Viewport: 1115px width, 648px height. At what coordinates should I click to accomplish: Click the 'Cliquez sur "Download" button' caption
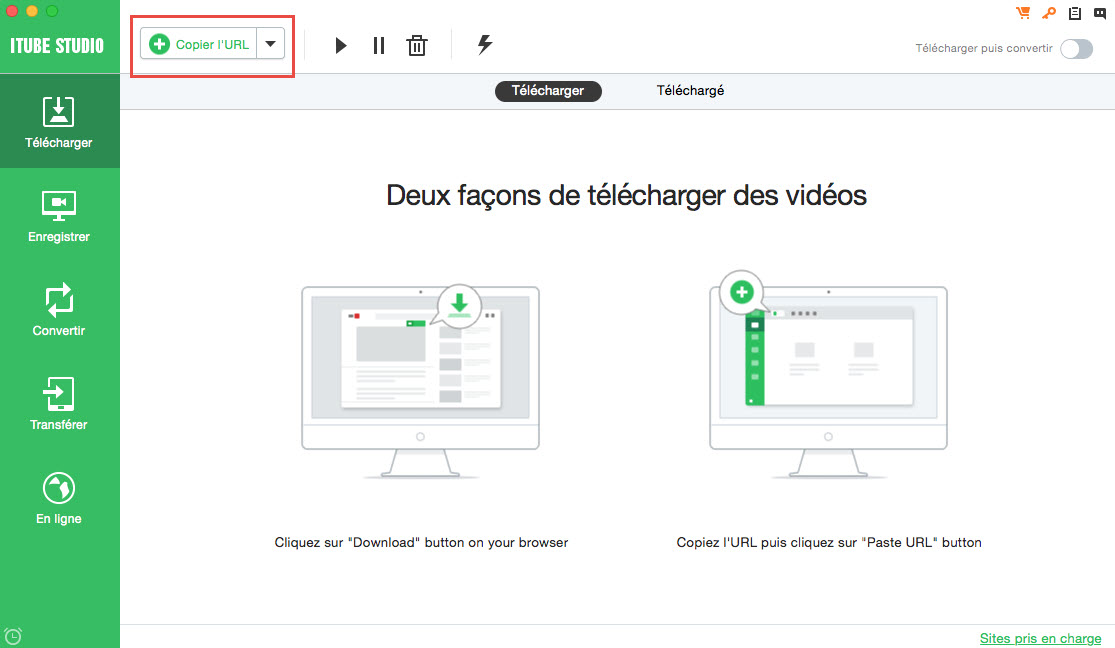421,542
